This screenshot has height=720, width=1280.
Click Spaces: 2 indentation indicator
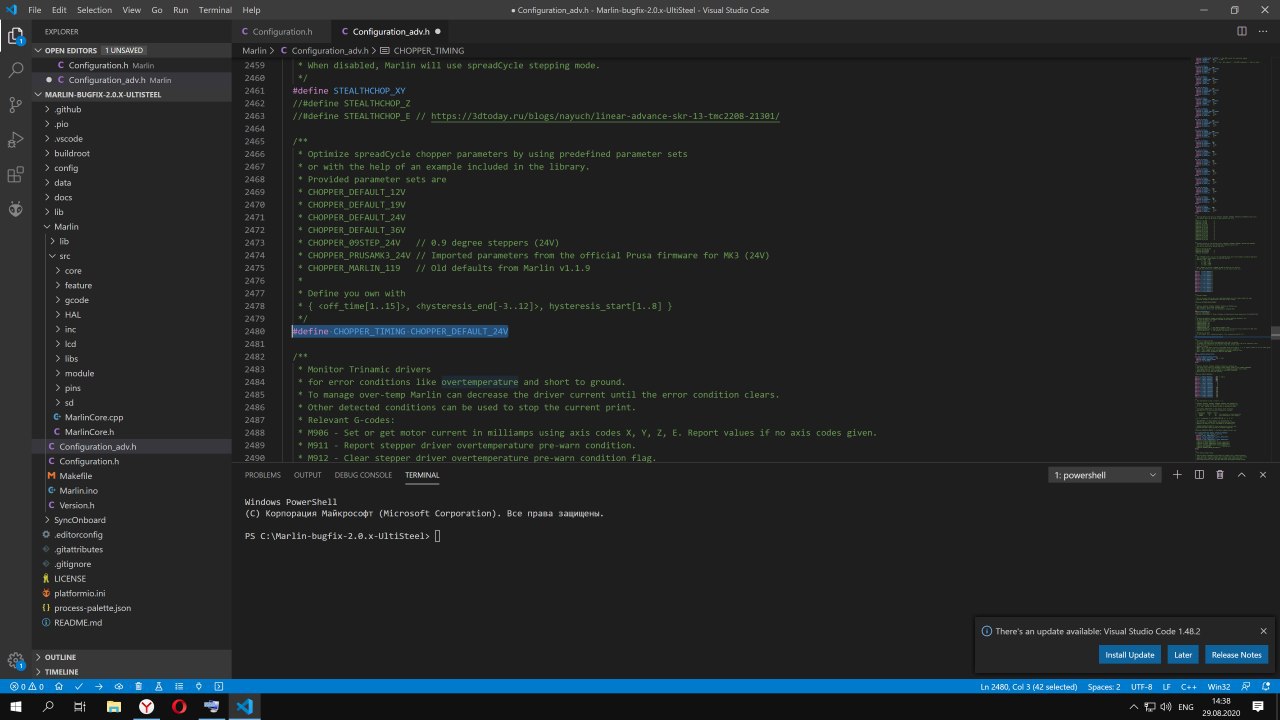[x=1104, y=687]
